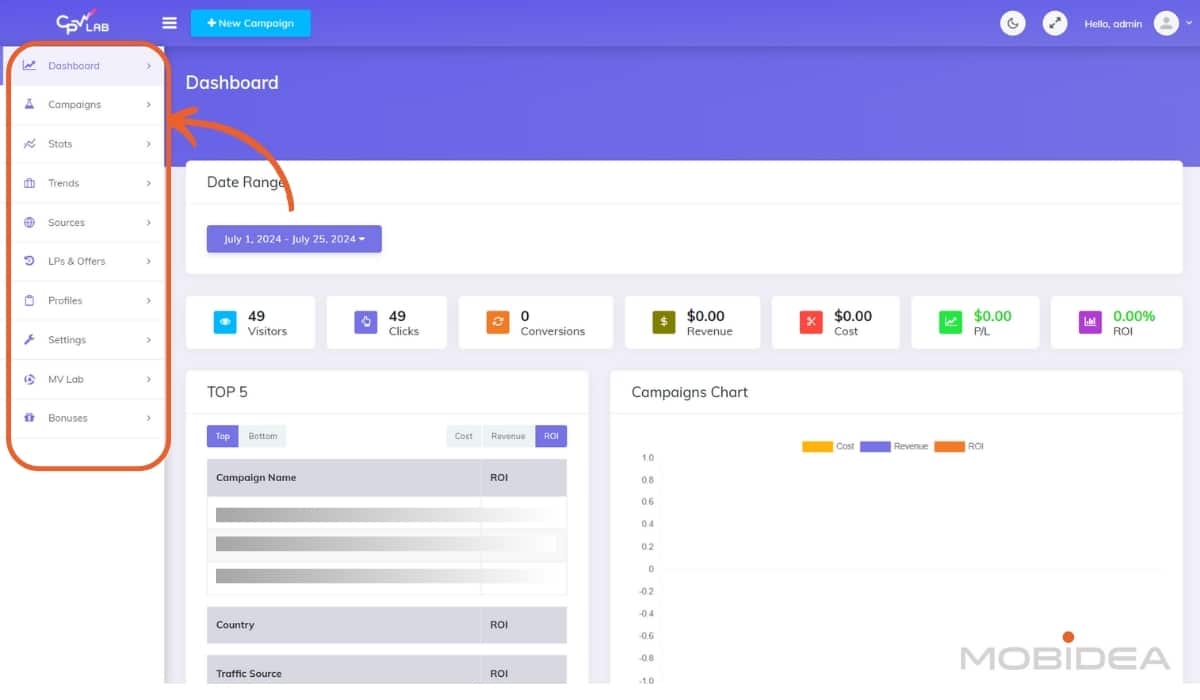The height and width of the screenshot is (700, 1200).
Task: Click the Campaigns flask icon
Action: coord(29,104)
